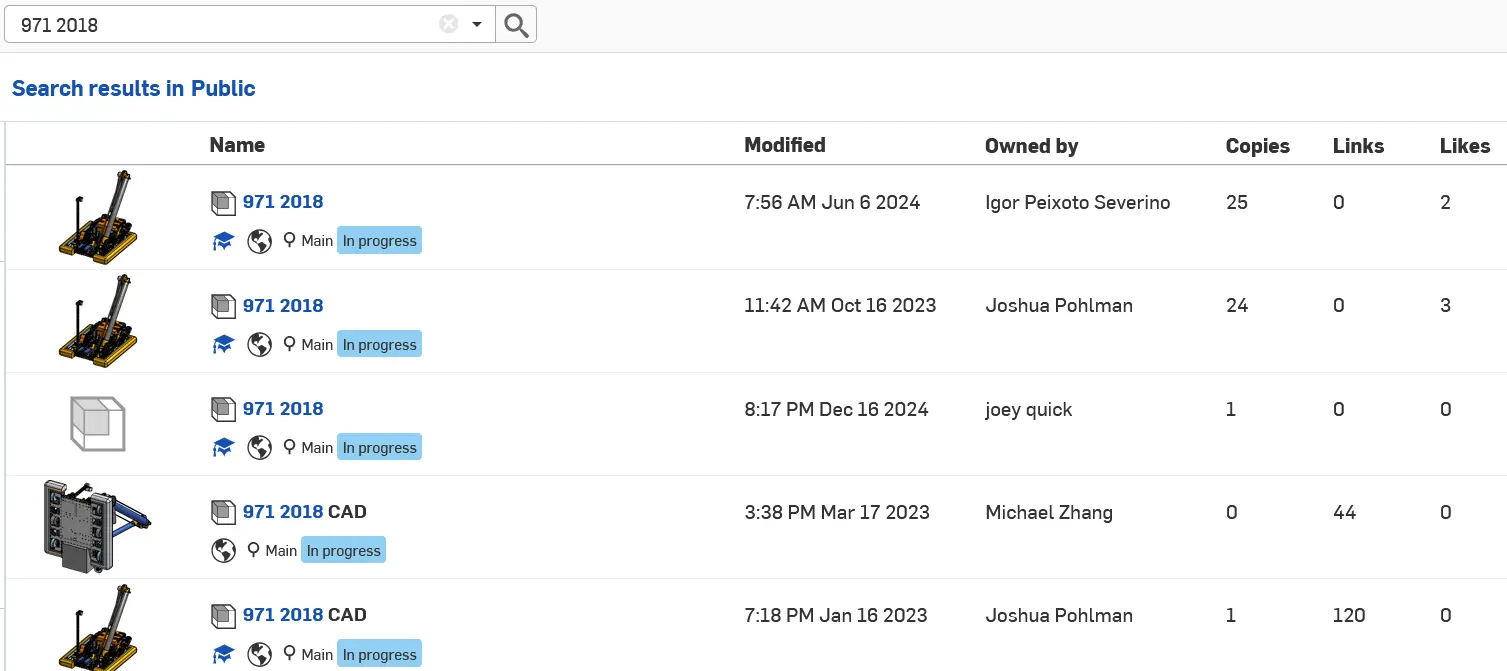Click the Search results in Public heading
Image resolution: width=1507 pixels, height=671 pixels.
[x=133, y=88]
